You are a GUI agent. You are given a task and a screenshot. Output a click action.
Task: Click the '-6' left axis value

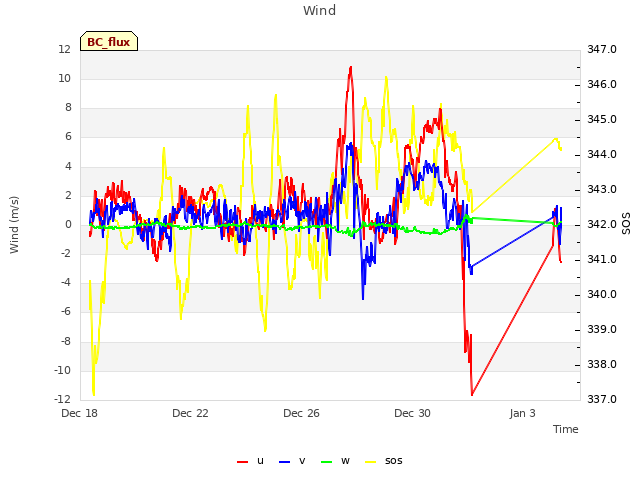(x=66, y=312)
